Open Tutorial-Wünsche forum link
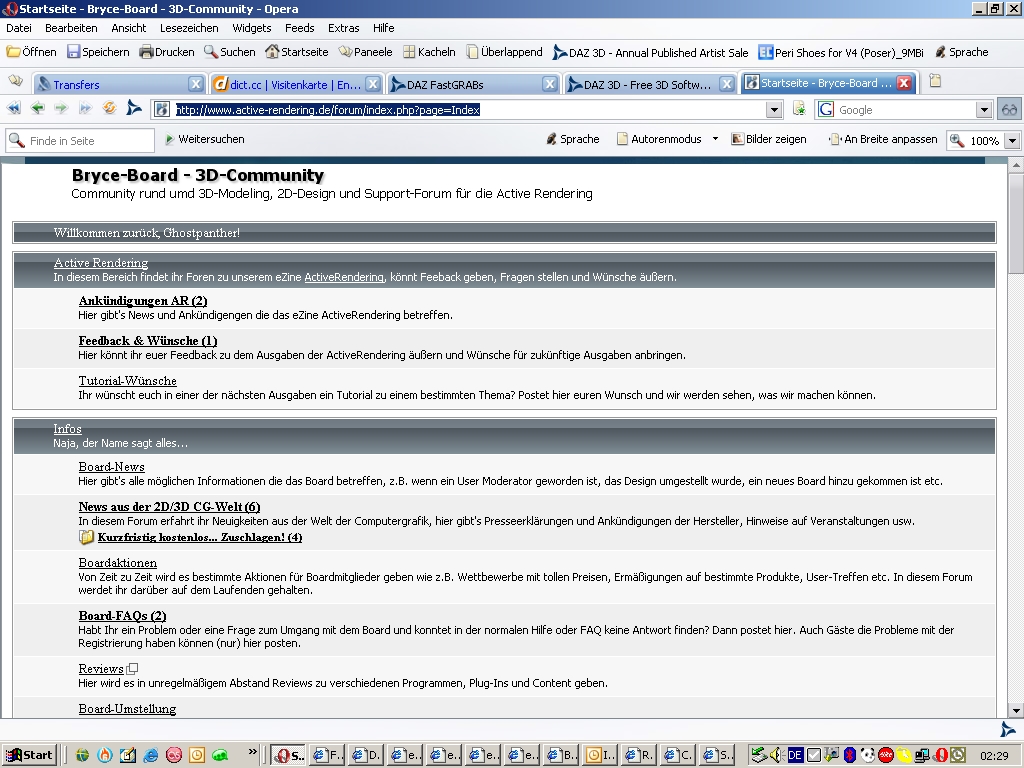 click(127, 381)
